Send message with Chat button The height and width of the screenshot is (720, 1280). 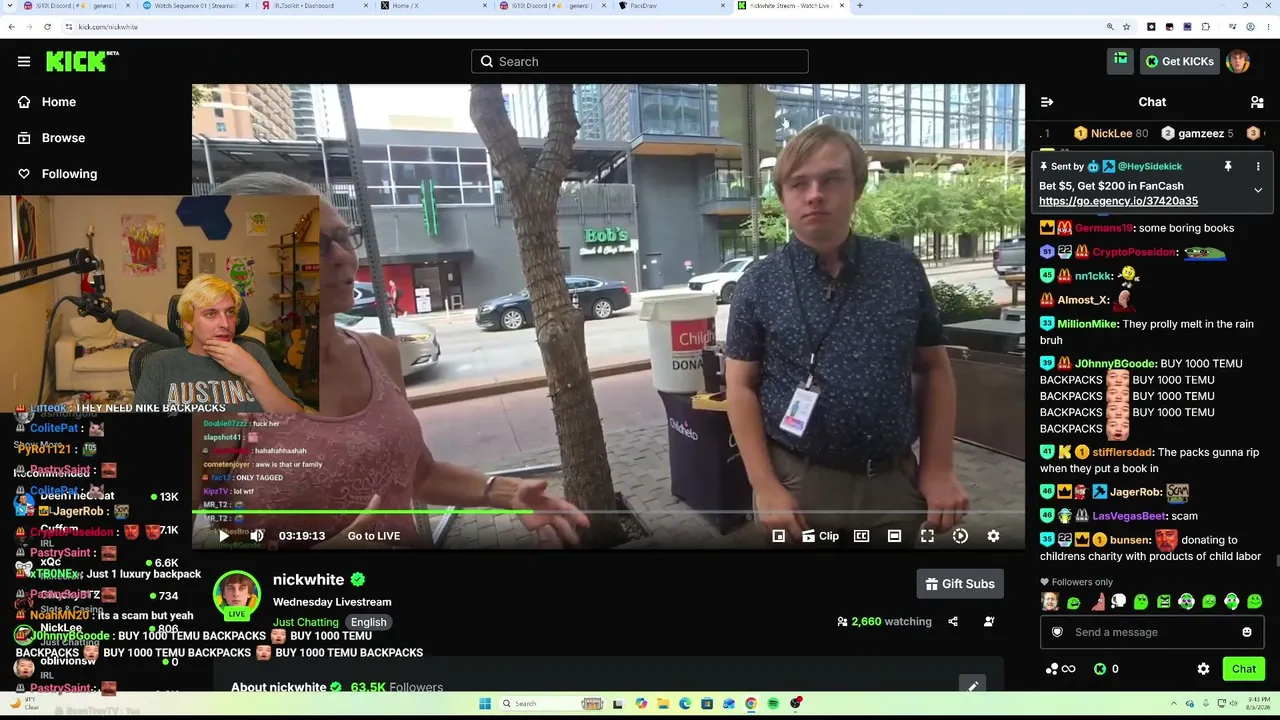pos(1244,669)
